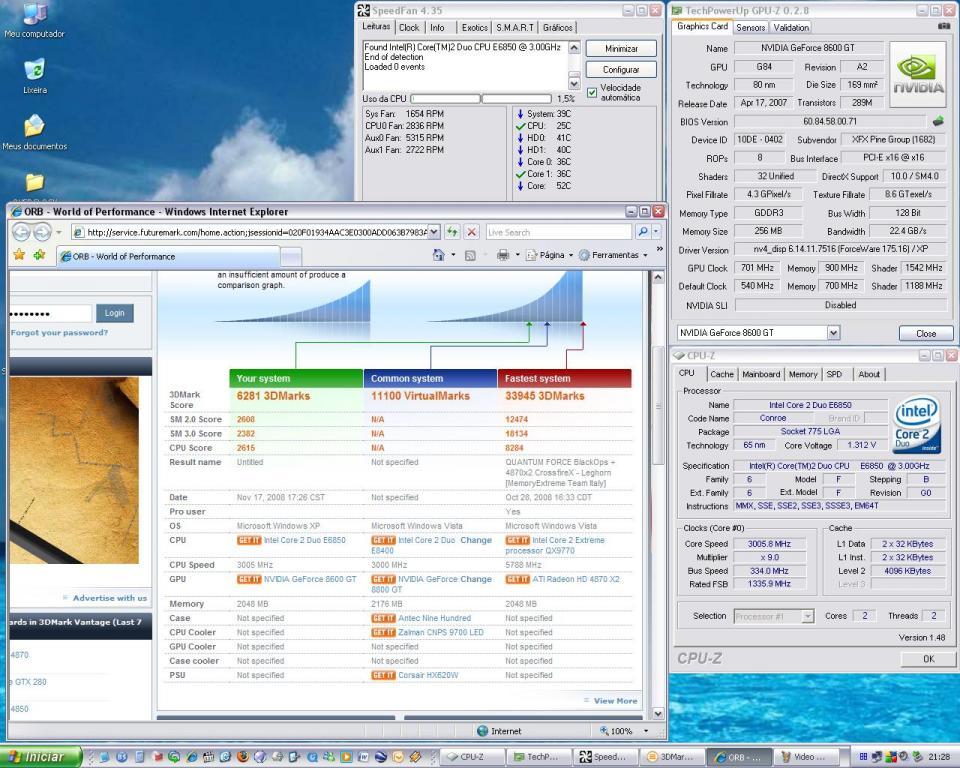Expand the IE toolbar overflow chevron
Image resolution: width=960 pixels, height=768 pixels.
point(659,249)
